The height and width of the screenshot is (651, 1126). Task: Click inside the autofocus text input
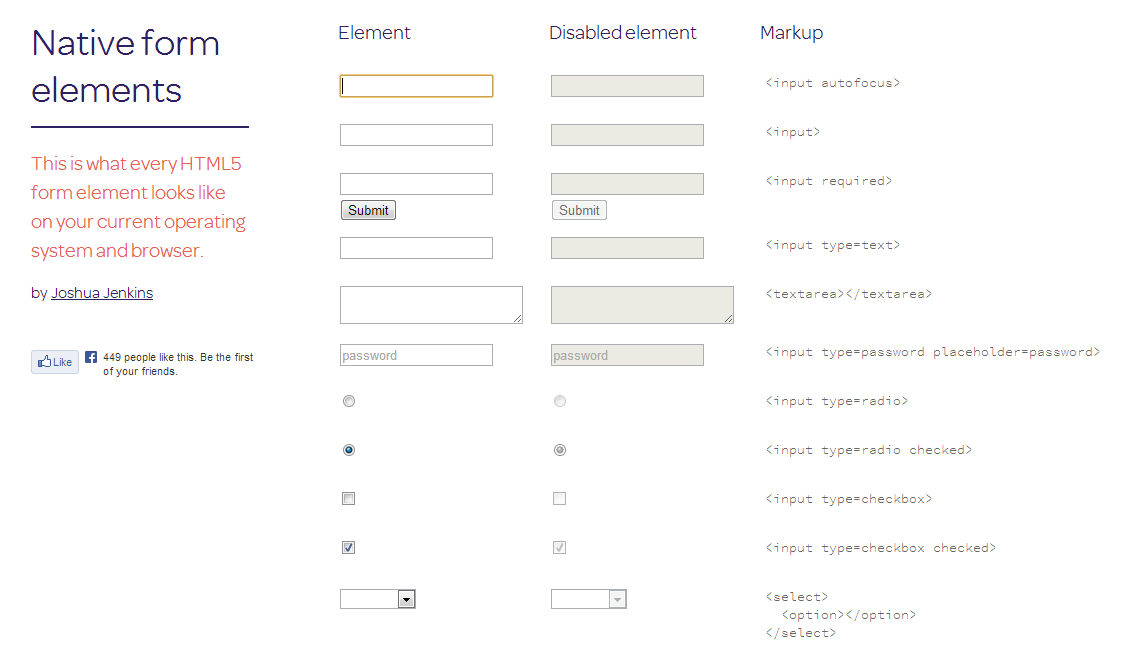(416, 86)
